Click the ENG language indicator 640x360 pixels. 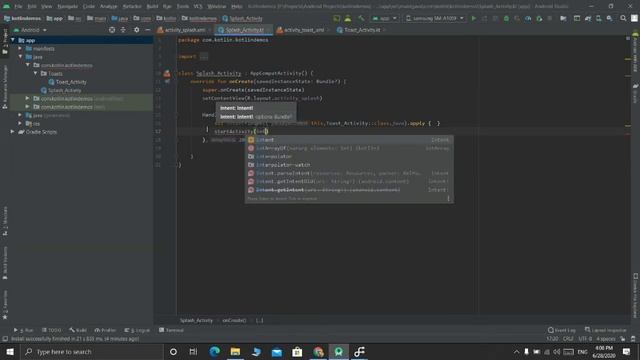tap(582, 351)
